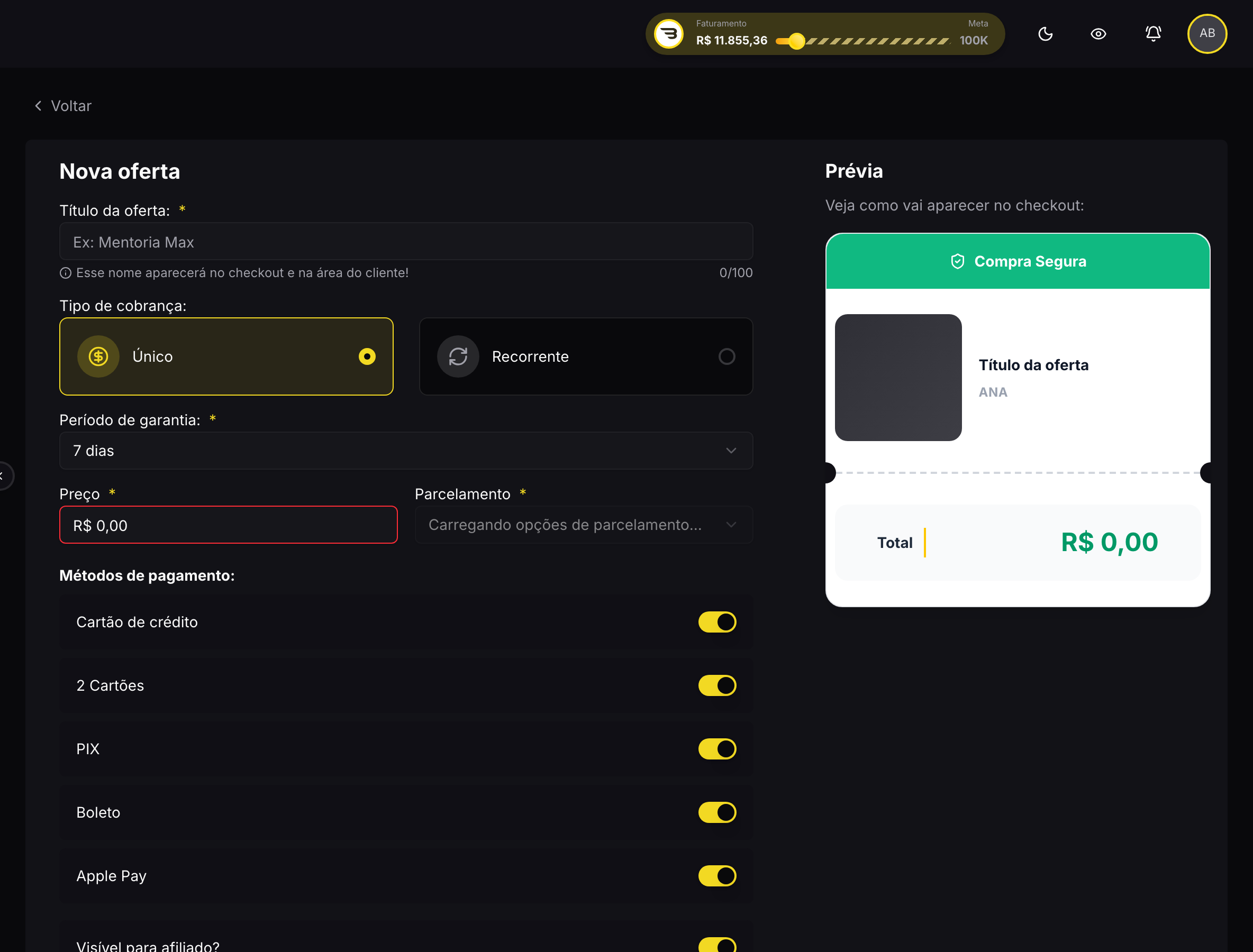This screenshot has width=1253, height=952.
Task: Click the Total label in the preview
Action: pos(895,543)
